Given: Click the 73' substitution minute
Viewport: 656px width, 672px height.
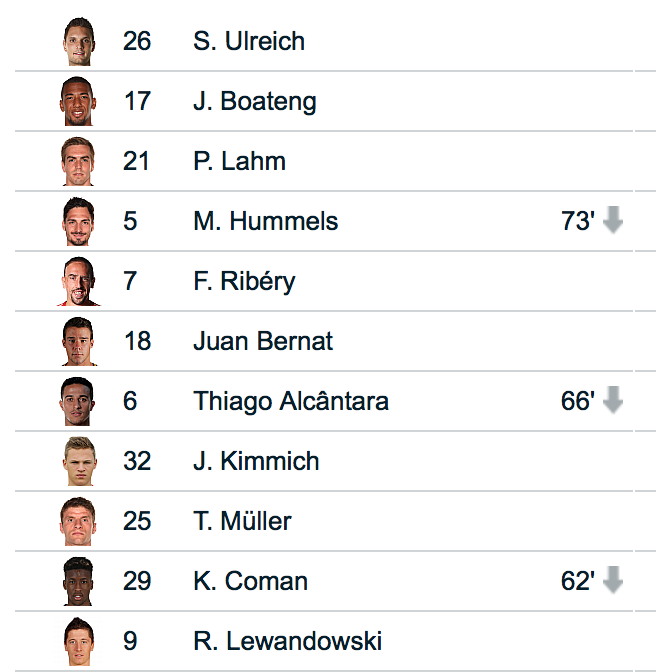Looking at the screenshot, I should pos(578,221).
